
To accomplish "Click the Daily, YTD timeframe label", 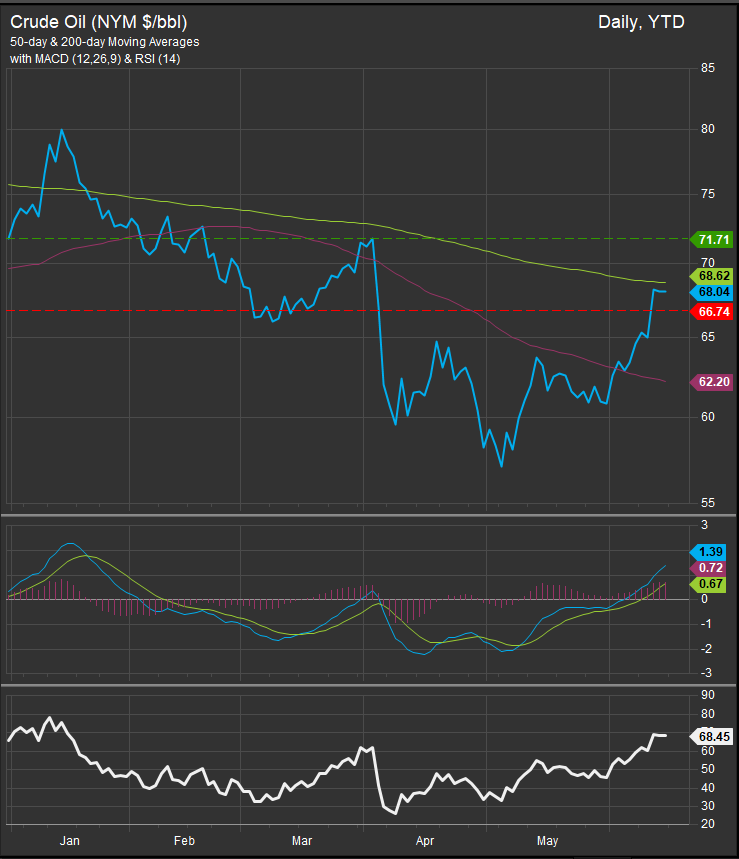I will pyautogui.click(x=641, y=21).
